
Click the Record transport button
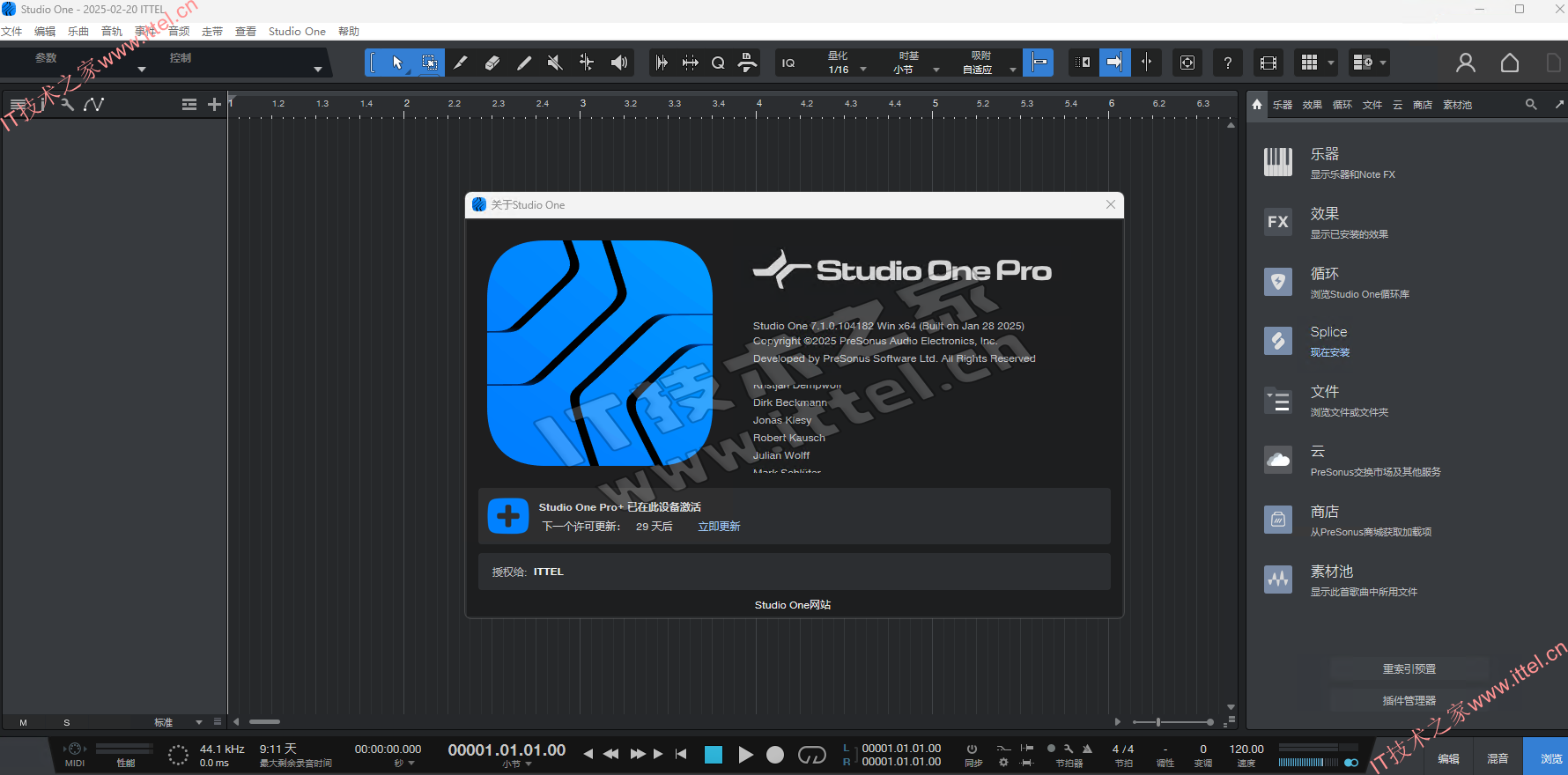click(775, 755)
